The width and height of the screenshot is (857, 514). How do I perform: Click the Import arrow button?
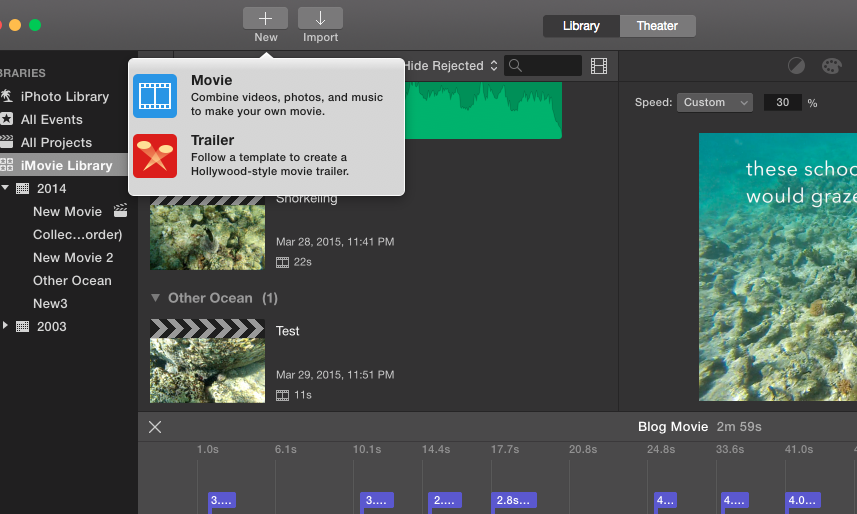click(320, 18)
